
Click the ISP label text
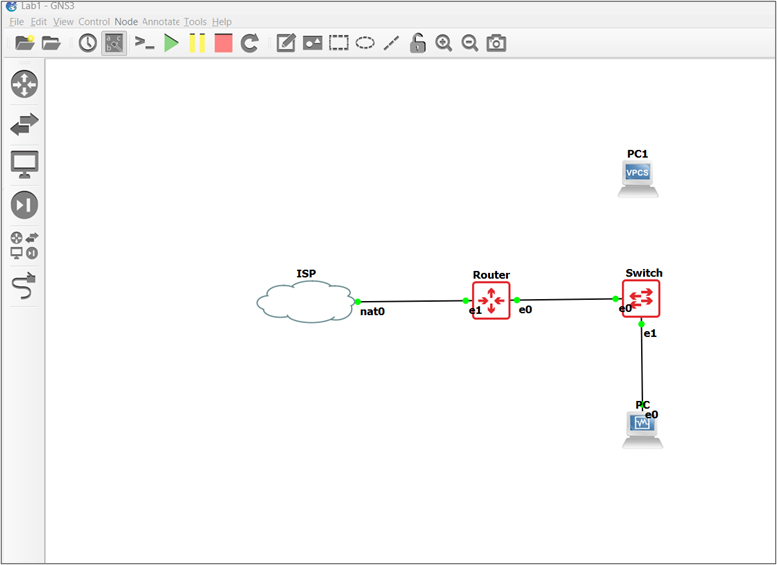(x=306, y=274)
